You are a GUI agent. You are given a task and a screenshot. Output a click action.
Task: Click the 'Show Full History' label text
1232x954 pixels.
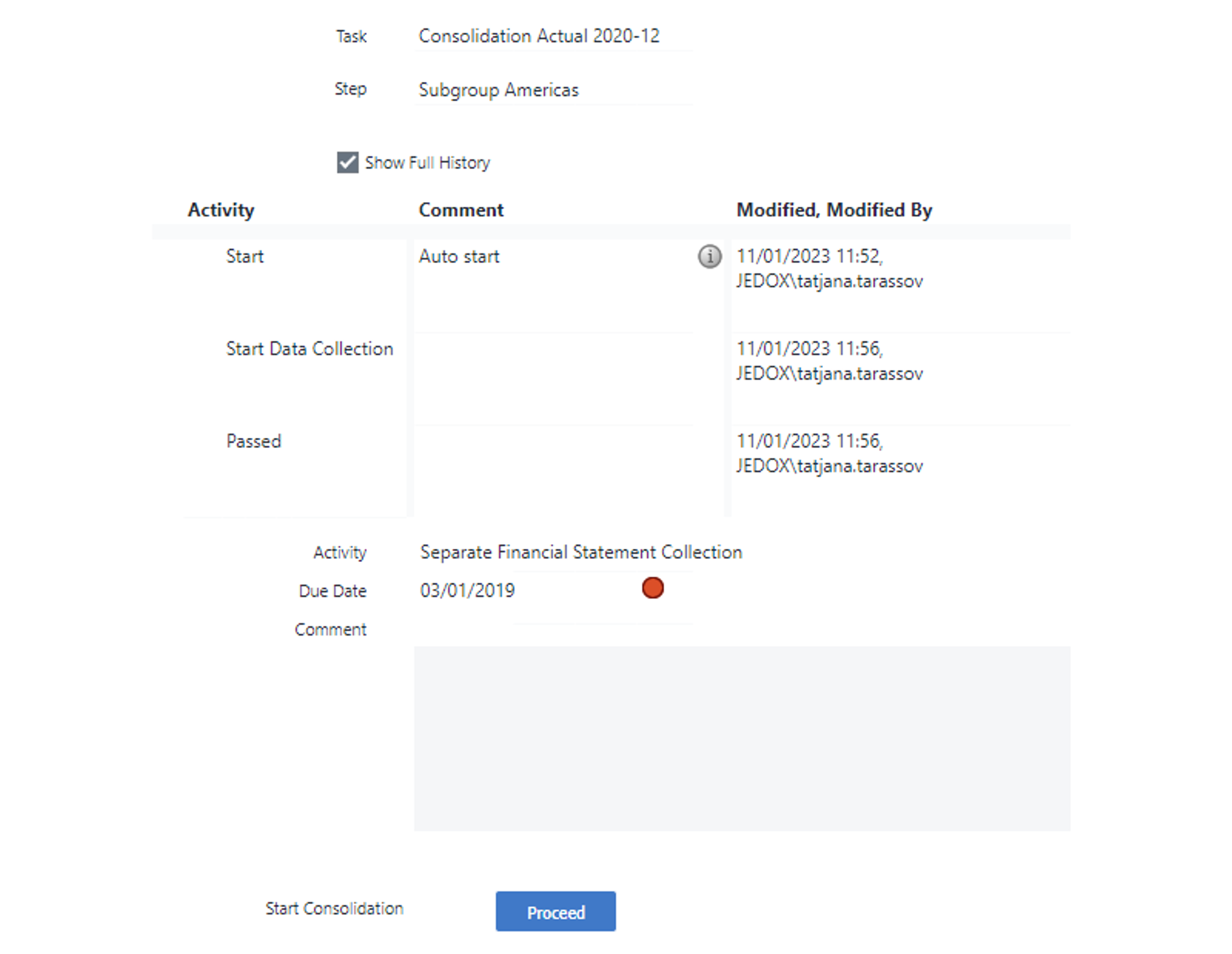click(x=427, y=163)
